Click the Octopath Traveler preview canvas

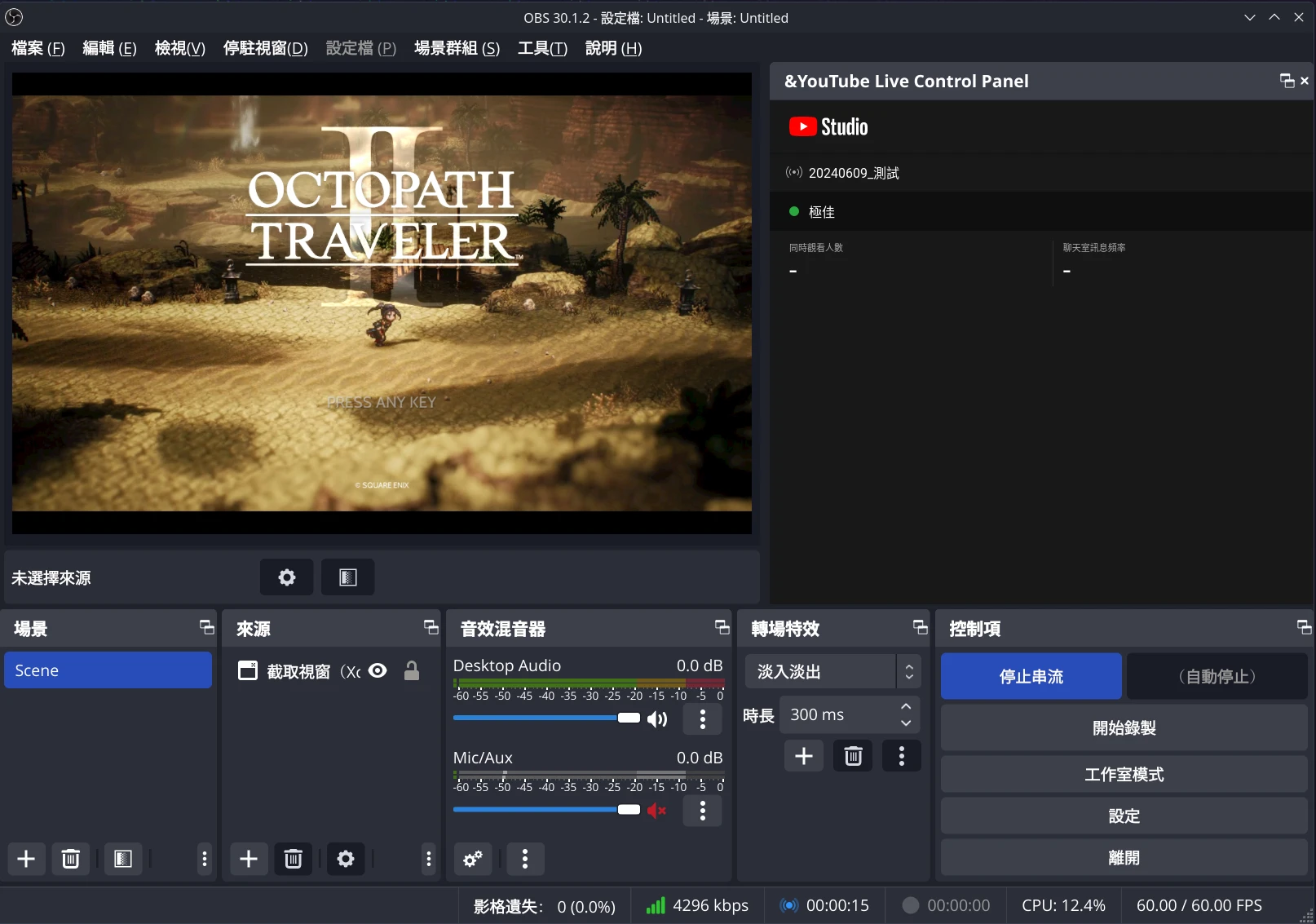tap(382, 303)
